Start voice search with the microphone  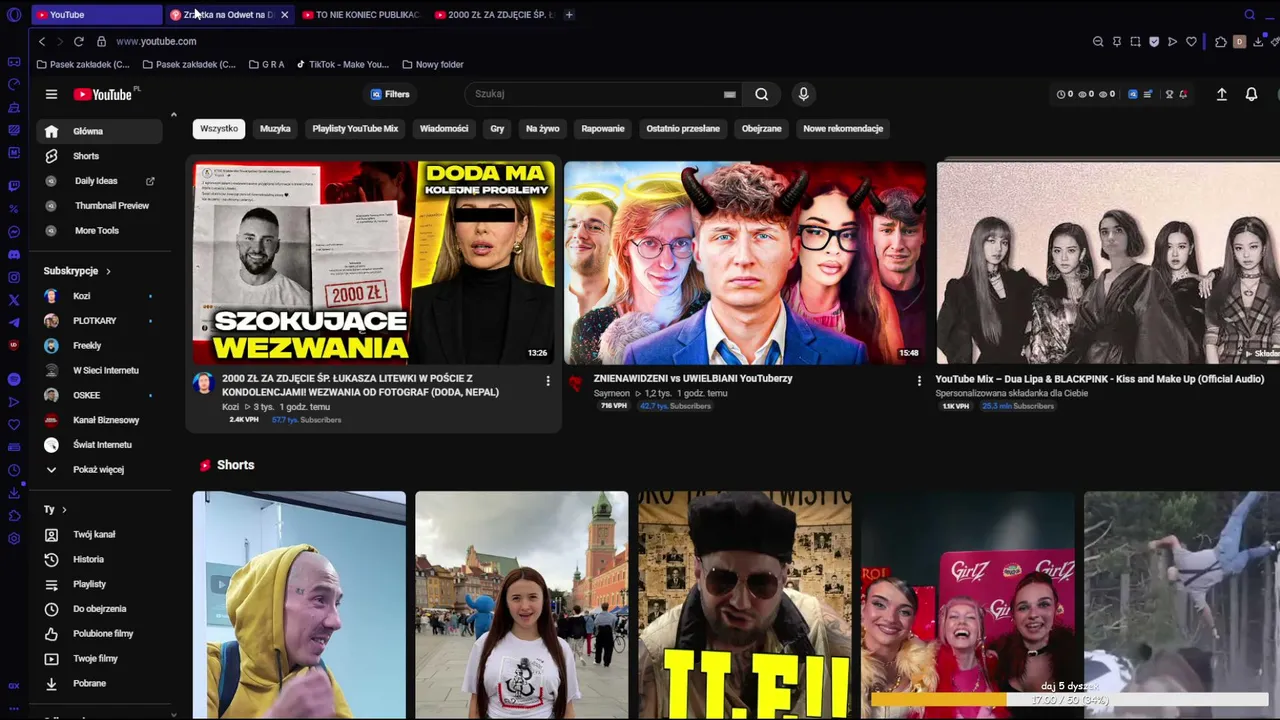(803, 94)
